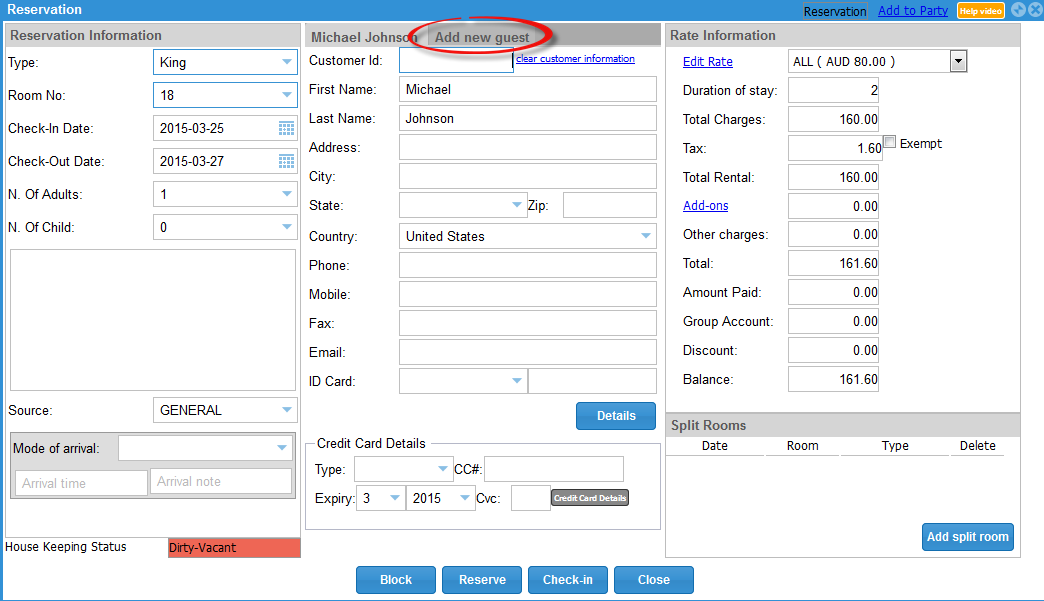This screenshot has height=601, width=1044.
Task: Open the Expiry year dropdown showing 2015
Action: coord(440,498)
